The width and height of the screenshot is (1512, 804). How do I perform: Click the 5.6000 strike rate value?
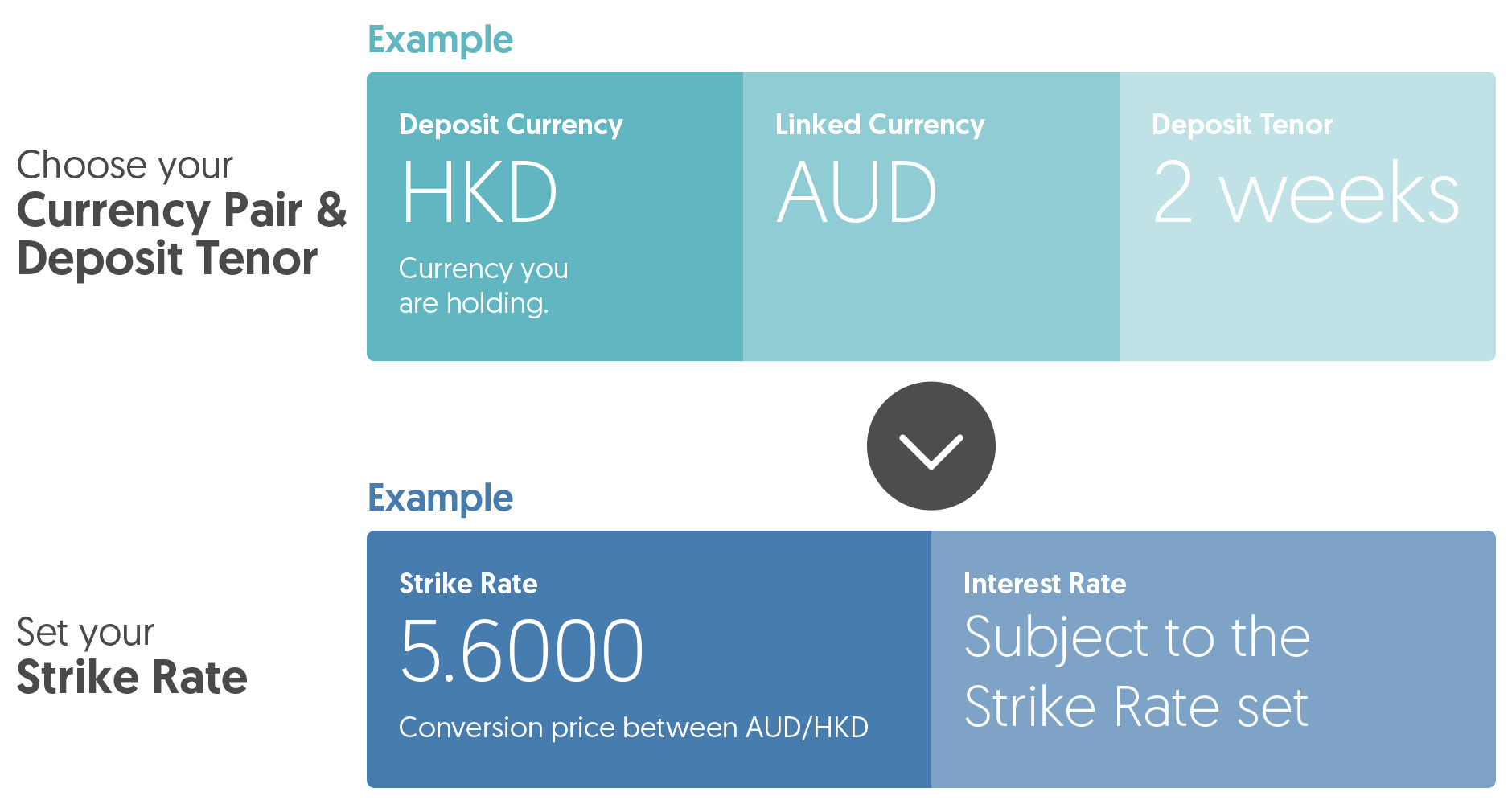(521, 650)
